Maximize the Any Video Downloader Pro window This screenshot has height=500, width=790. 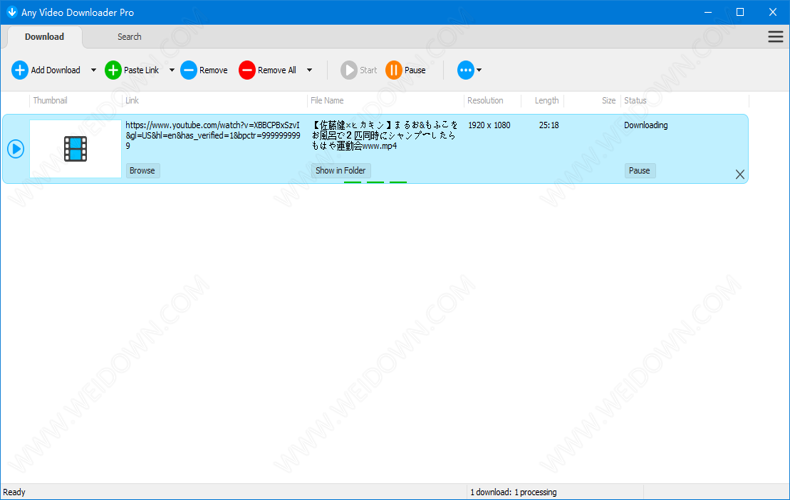click(x=740, y=12)
